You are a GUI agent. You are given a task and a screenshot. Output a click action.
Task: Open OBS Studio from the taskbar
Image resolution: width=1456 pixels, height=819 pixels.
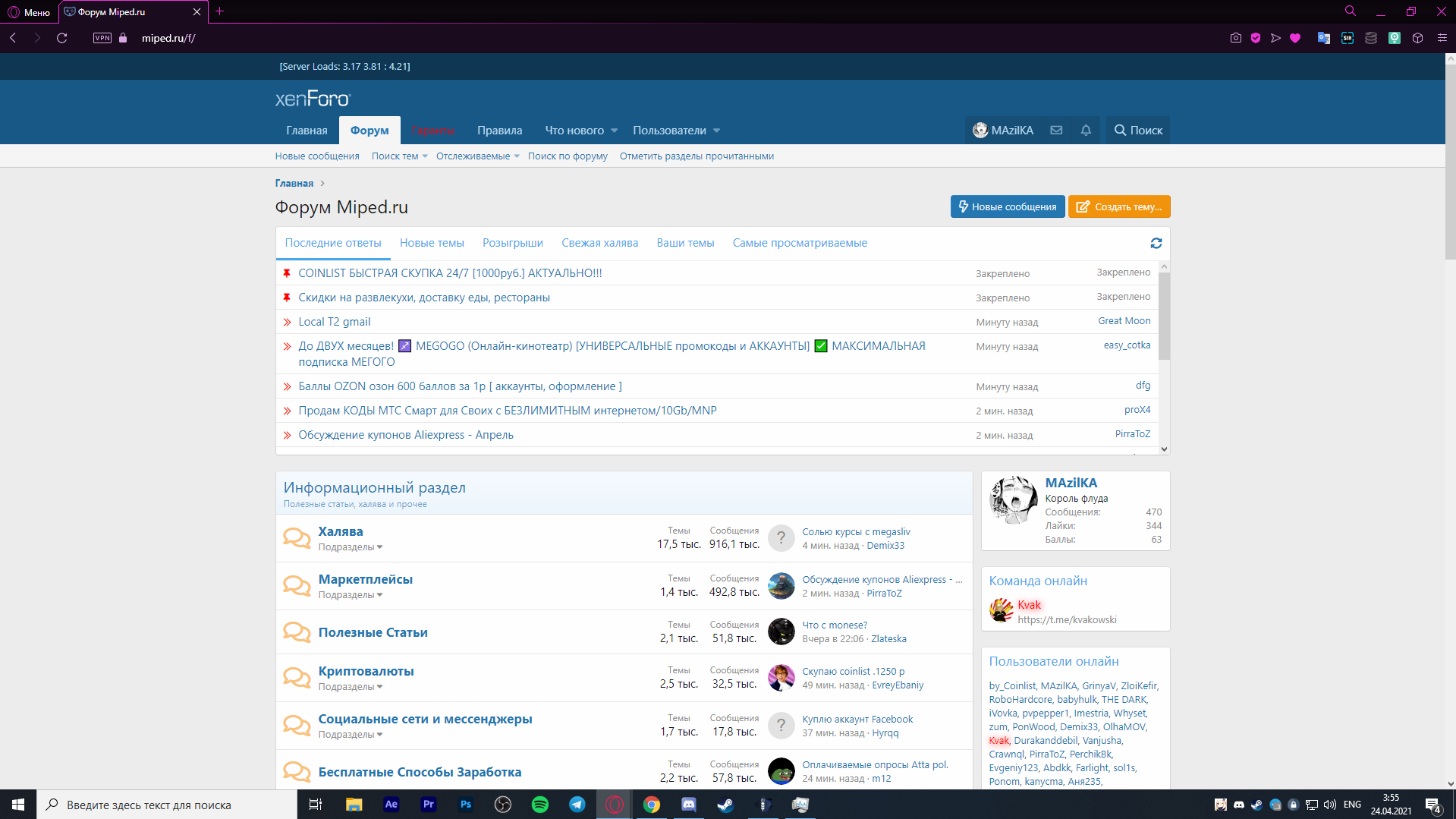pyautogui.click(x=503, y=805)
